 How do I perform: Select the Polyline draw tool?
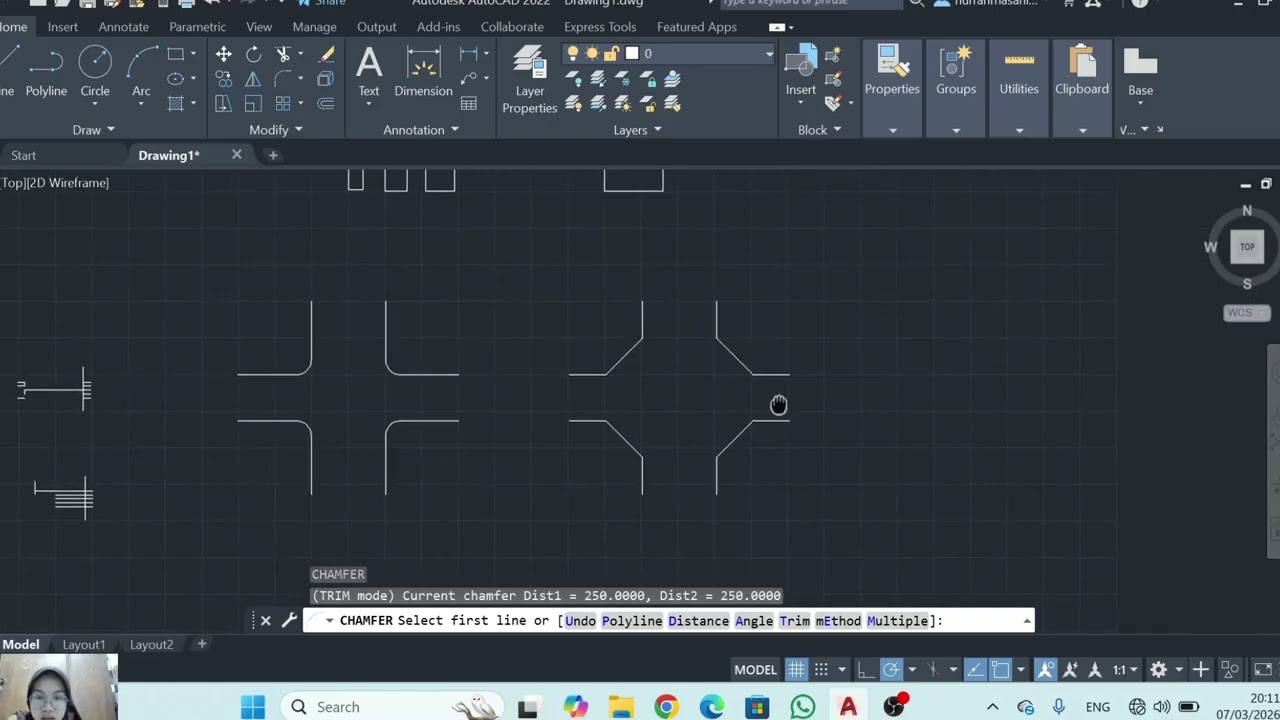click(46, 72)
